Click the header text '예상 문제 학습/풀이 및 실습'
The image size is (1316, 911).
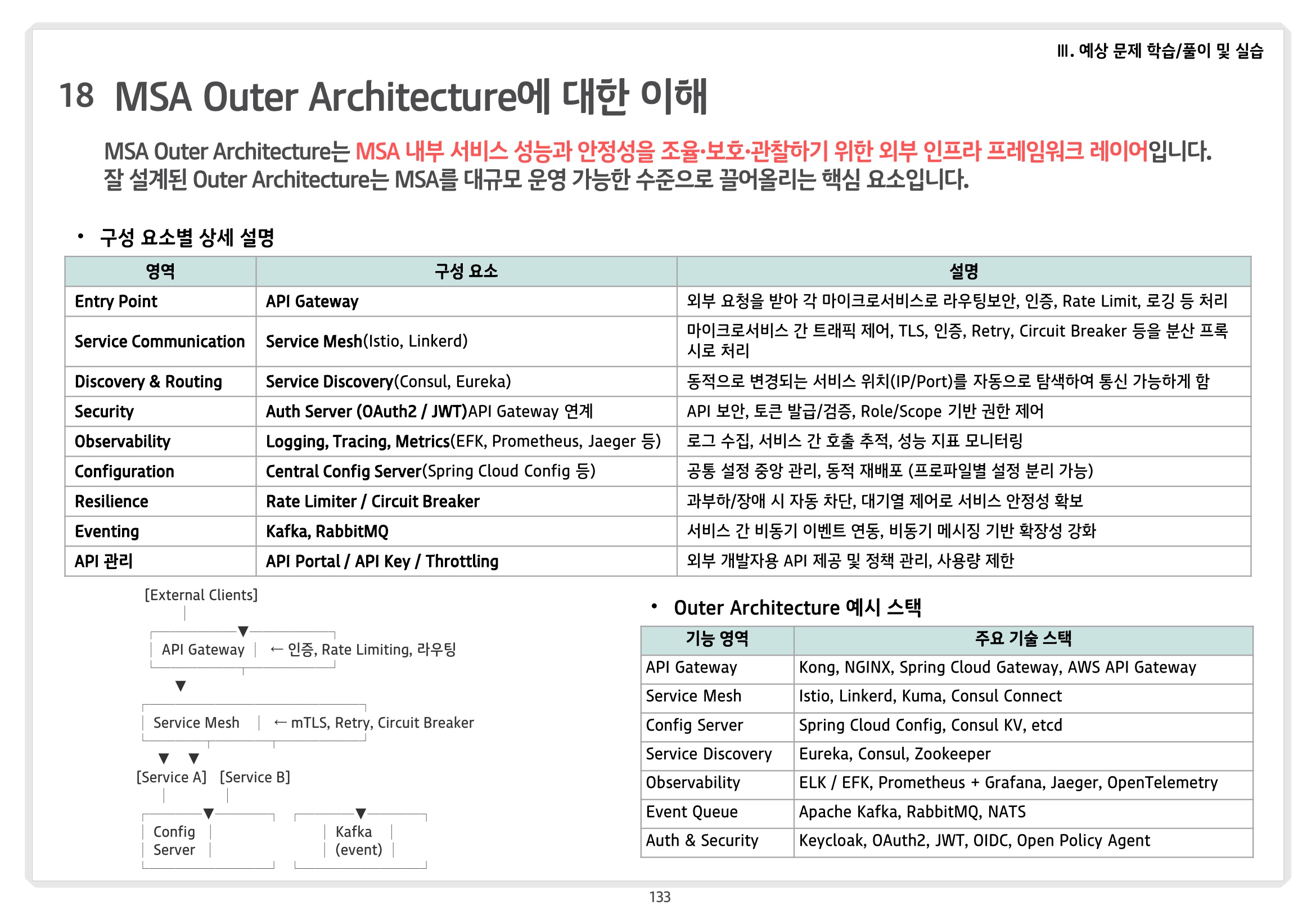pyautogui.click(x=1170, y=51)
